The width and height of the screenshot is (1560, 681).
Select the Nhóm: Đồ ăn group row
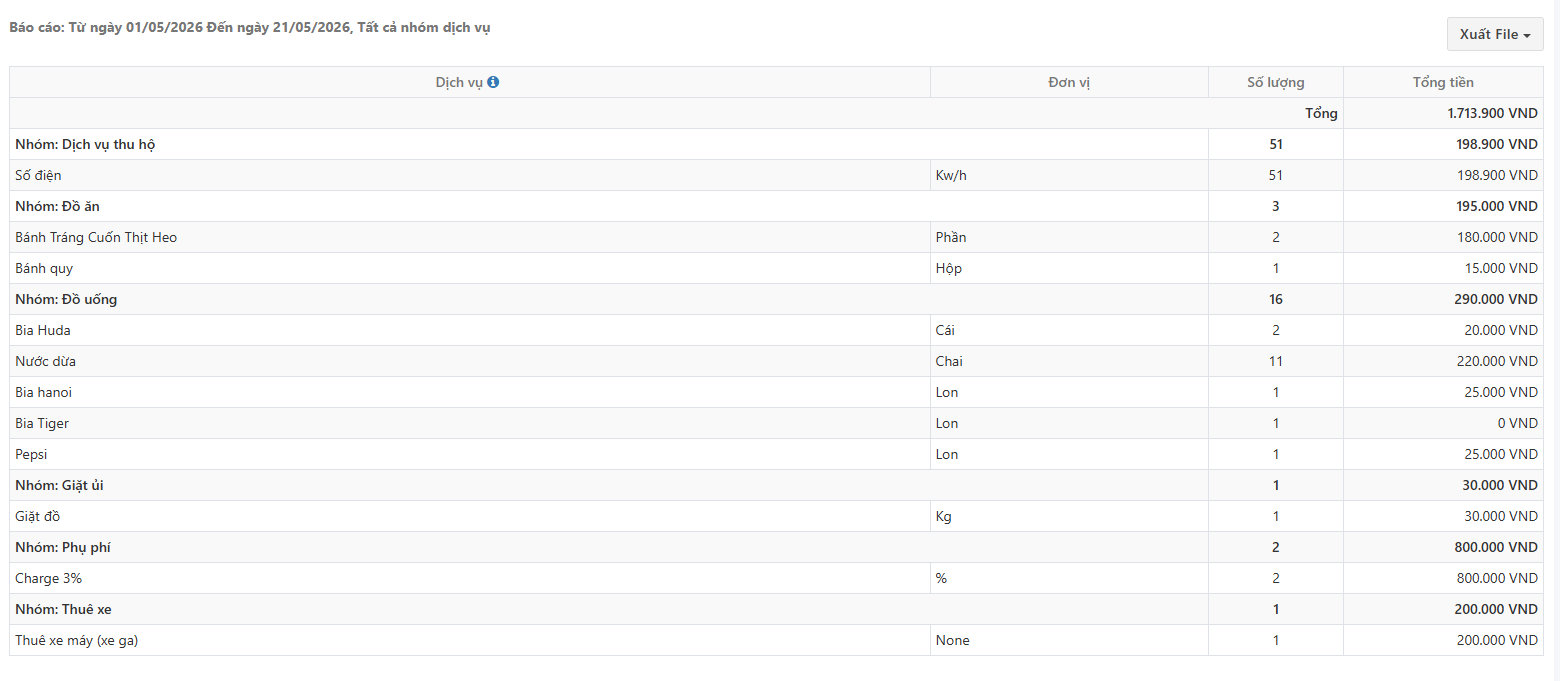(x=777, y=206)
